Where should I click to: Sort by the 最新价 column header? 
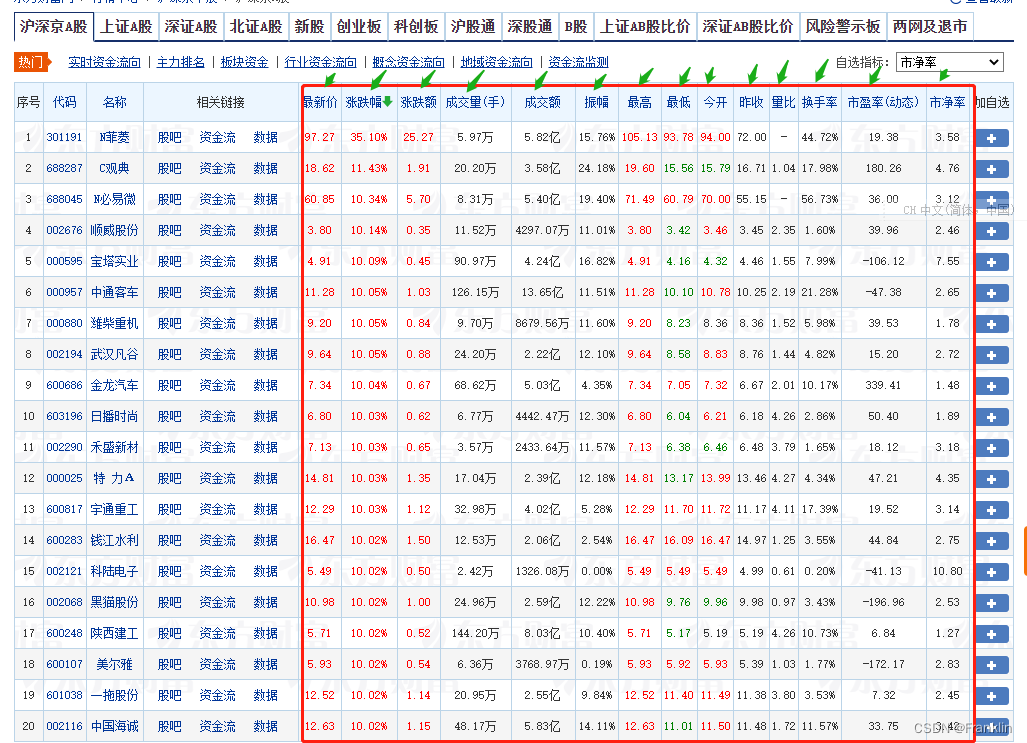320,102
